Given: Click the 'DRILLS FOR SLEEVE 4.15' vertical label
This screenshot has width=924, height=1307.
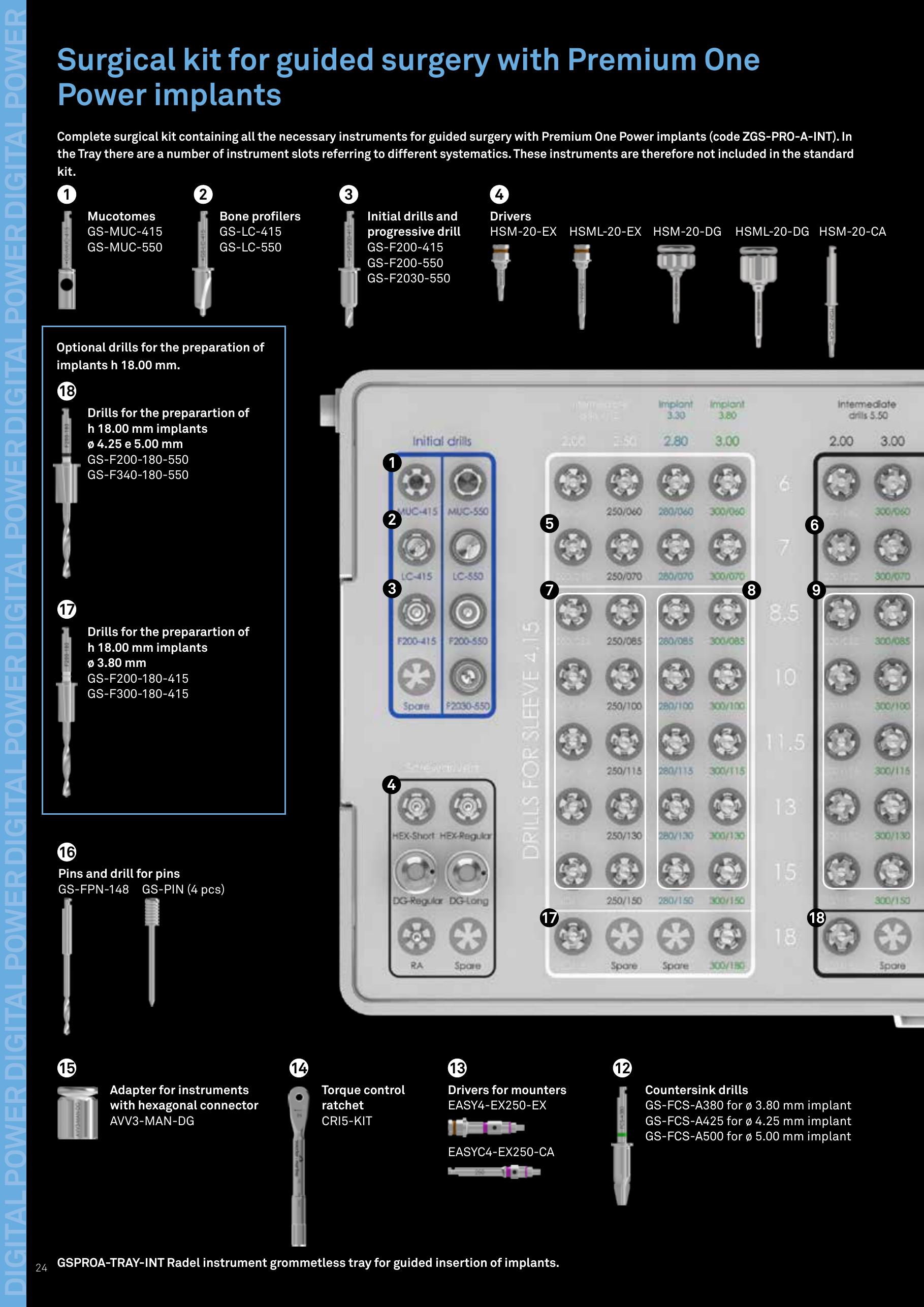Looking at the screenshot, I should coord(531,740).
